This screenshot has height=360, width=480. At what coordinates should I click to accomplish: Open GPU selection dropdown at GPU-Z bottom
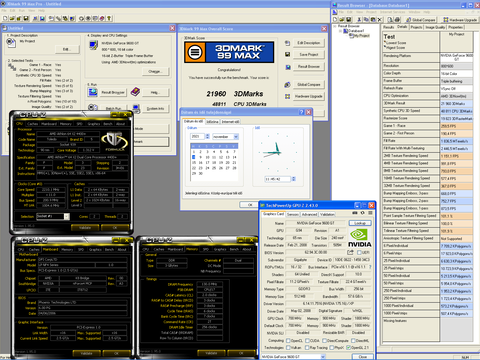coord(323,357)
